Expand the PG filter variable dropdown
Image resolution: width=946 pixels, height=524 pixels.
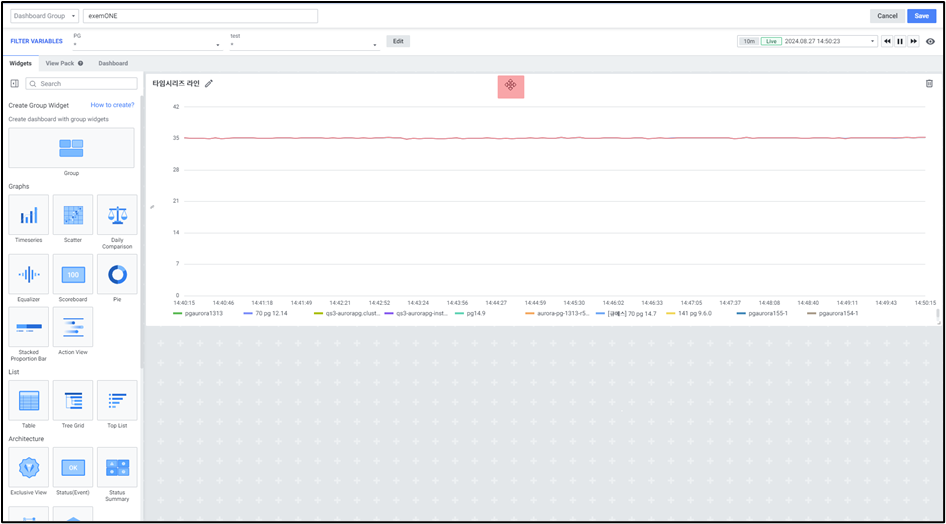147,45
